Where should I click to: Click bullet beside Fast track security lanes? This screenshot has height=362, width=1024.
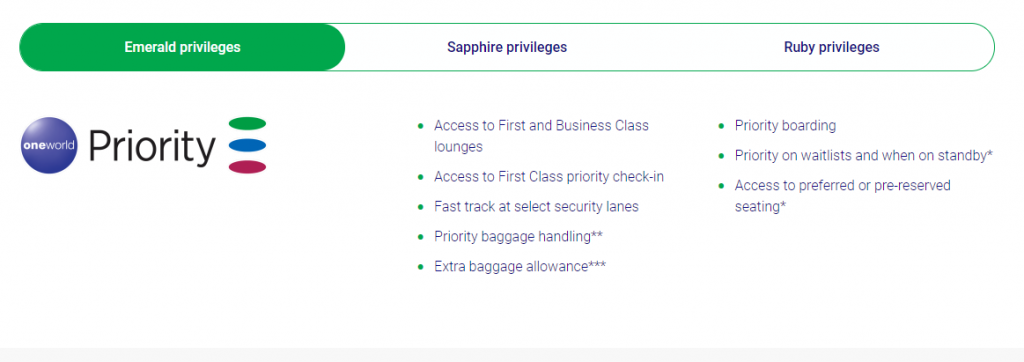(x=421, y=206)
